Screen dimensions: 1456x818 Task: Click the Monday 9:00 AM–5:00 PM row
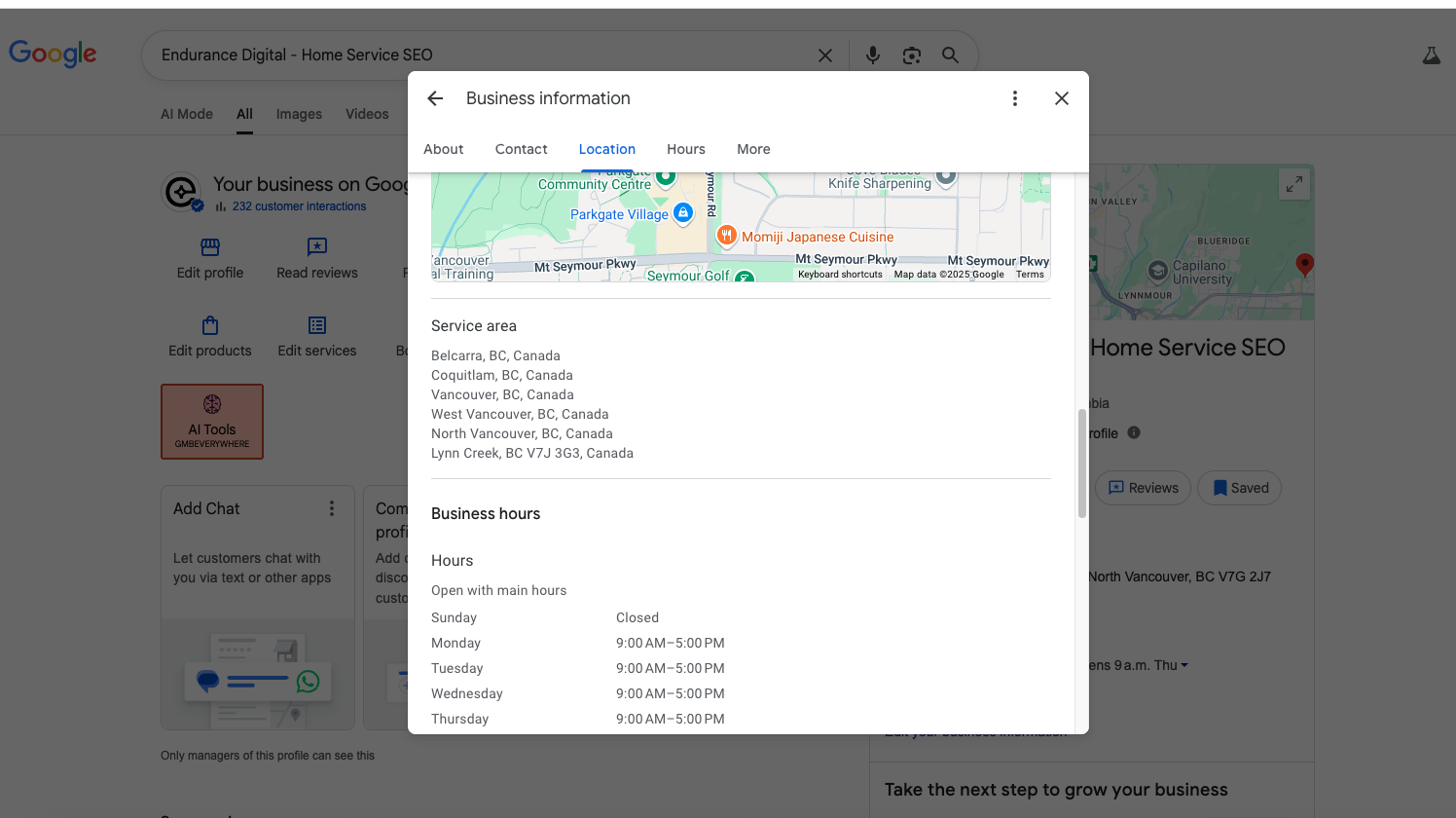click(x=741, y=643)
